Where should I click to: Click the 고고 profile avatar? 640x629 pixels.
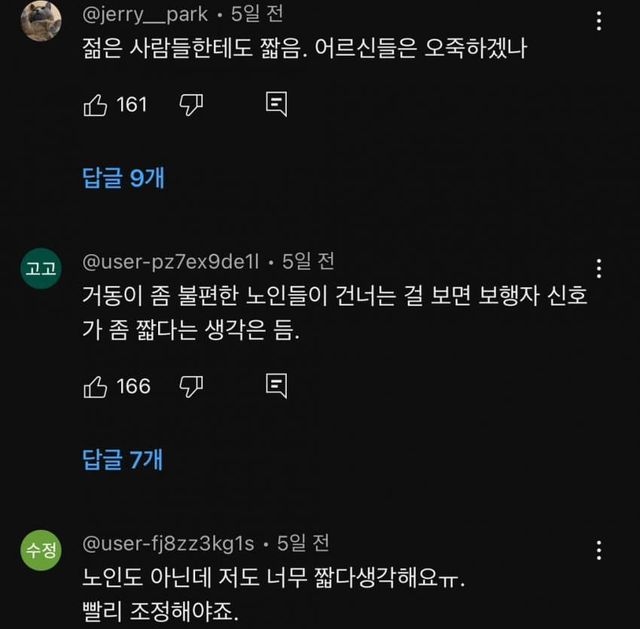[42, 268]
